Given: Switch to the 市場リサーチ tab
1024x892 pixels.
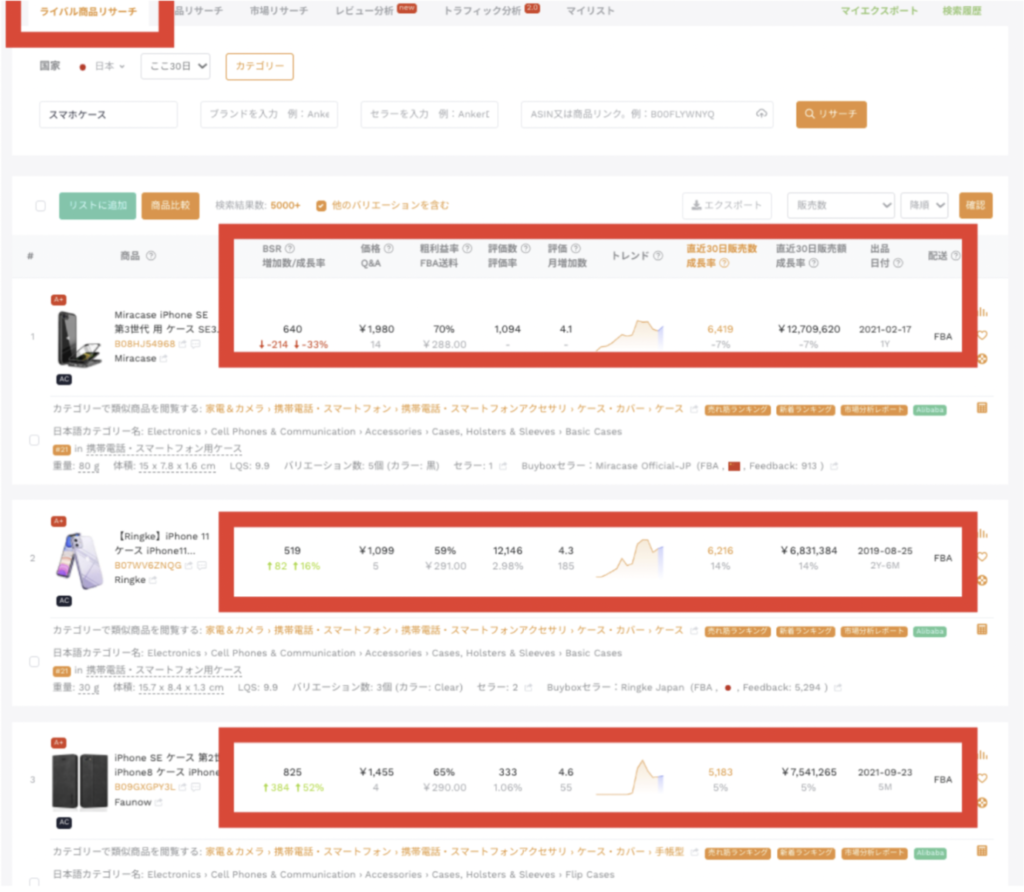Looking at the screenshot, I should 279,10.
